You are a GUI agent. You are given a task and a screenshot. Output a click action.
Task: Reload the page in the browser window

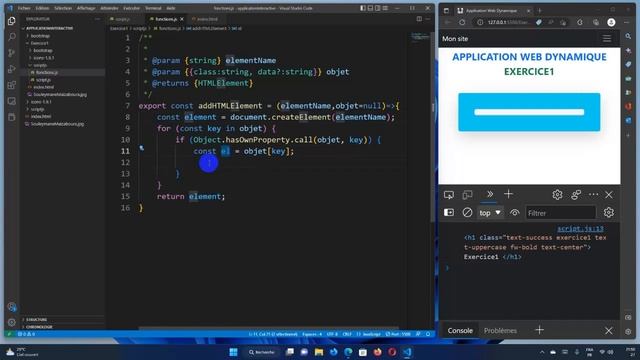[462, 22]
